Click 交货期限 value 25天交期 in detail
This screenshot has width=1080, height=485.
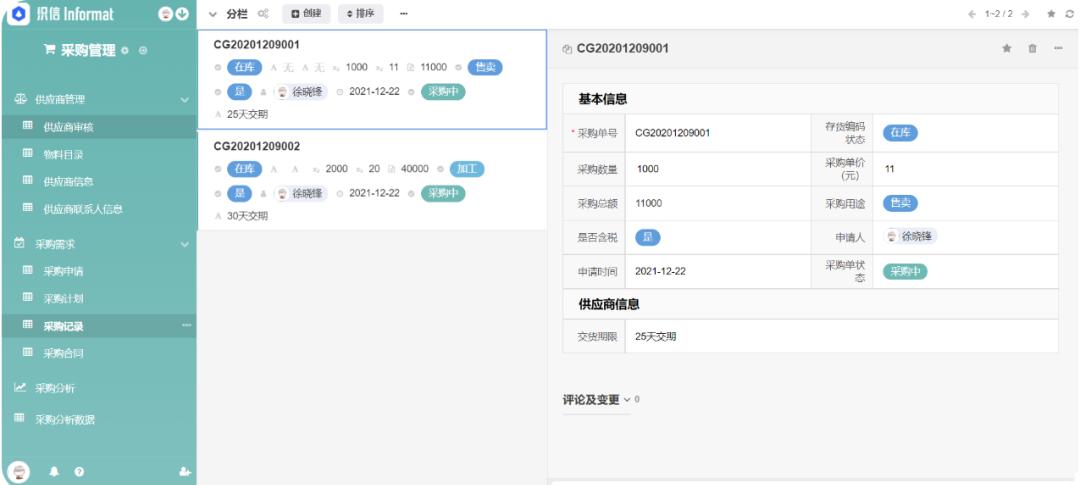pos(656,337)
